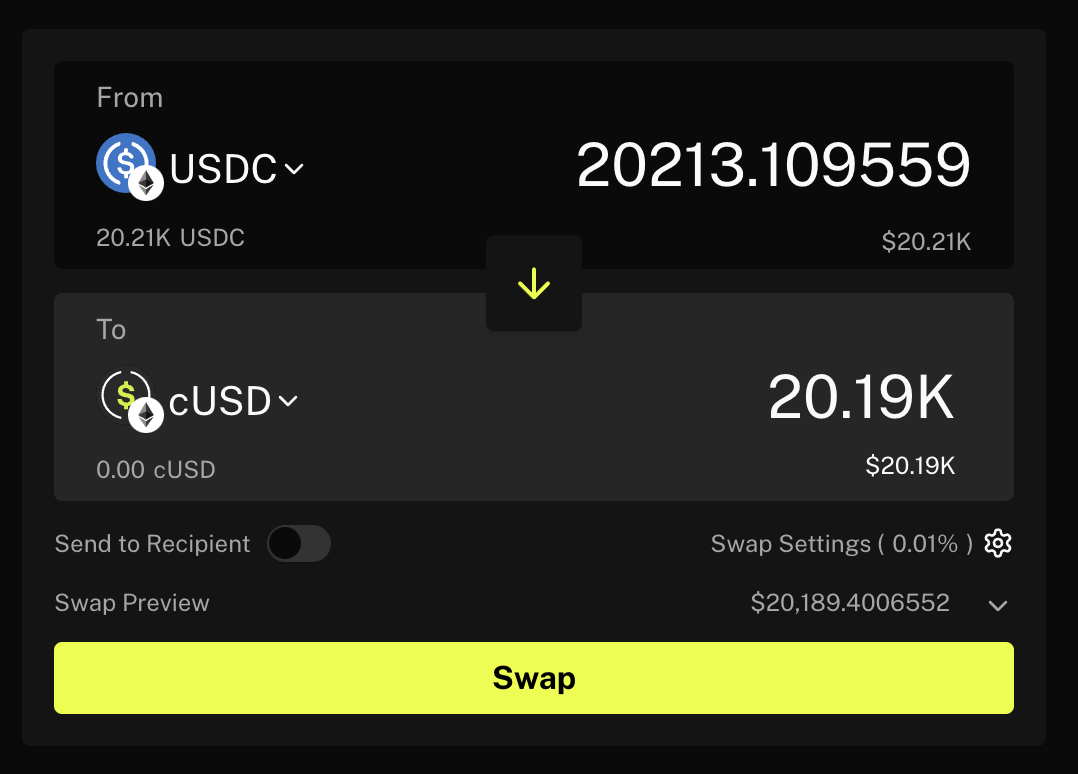Open swap settings via the gear icon
The height and width of the screenshot is (774, 1078).
pos(998,544)
